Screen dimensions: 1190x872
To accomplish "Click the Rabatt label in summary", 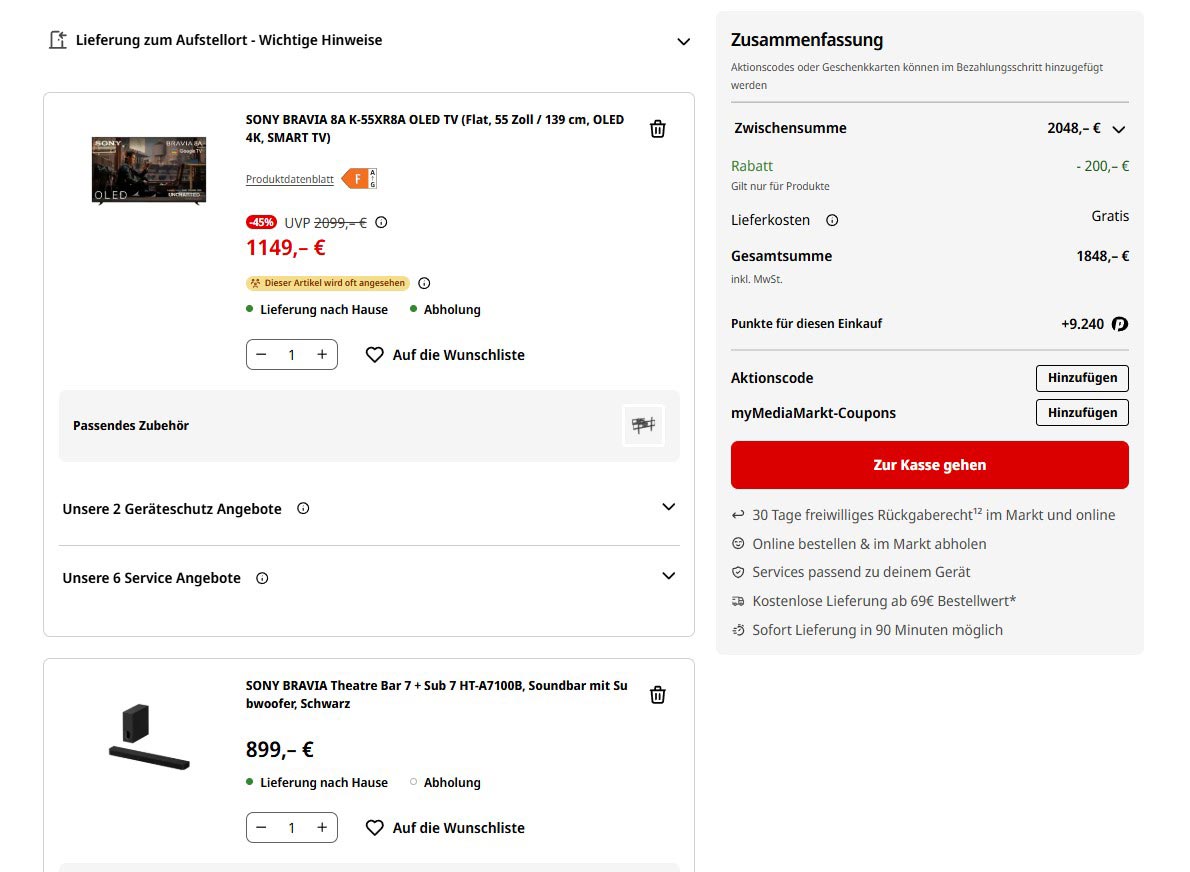I will pyautogui.click(x=751, y=165).
